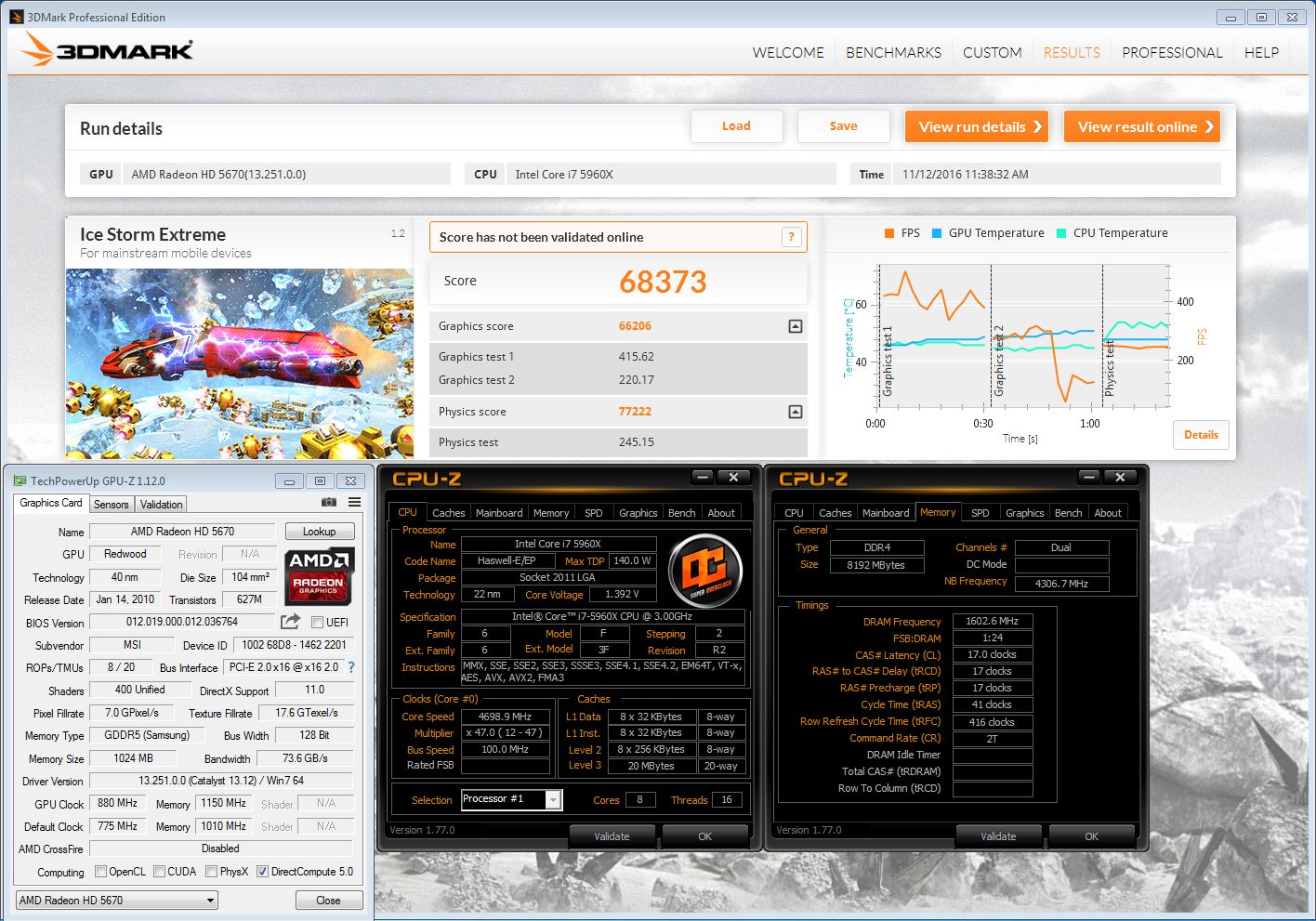1316x921 pixels.
Task: Click the CPU-Z Core Speed value
Action: pos(506,717)
